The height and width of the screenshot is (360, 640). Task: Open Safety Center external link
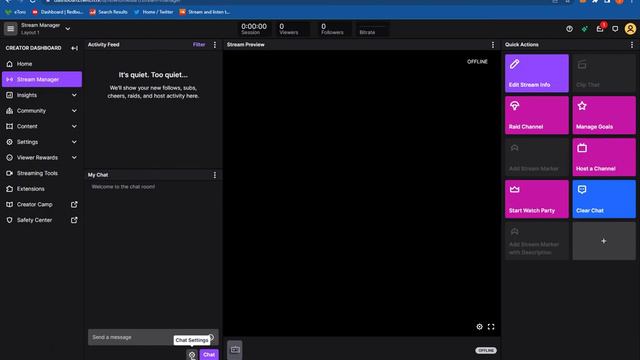[x=42, y=220]
